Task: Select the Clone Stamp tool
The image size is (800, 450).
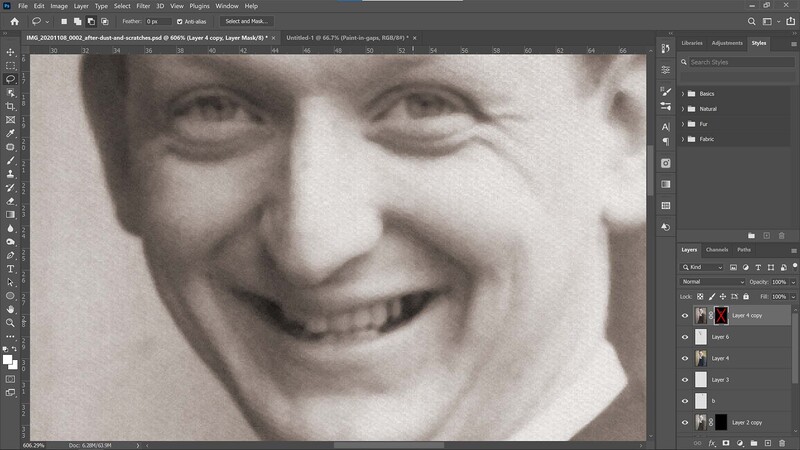Action: click(x=10, y=174)
